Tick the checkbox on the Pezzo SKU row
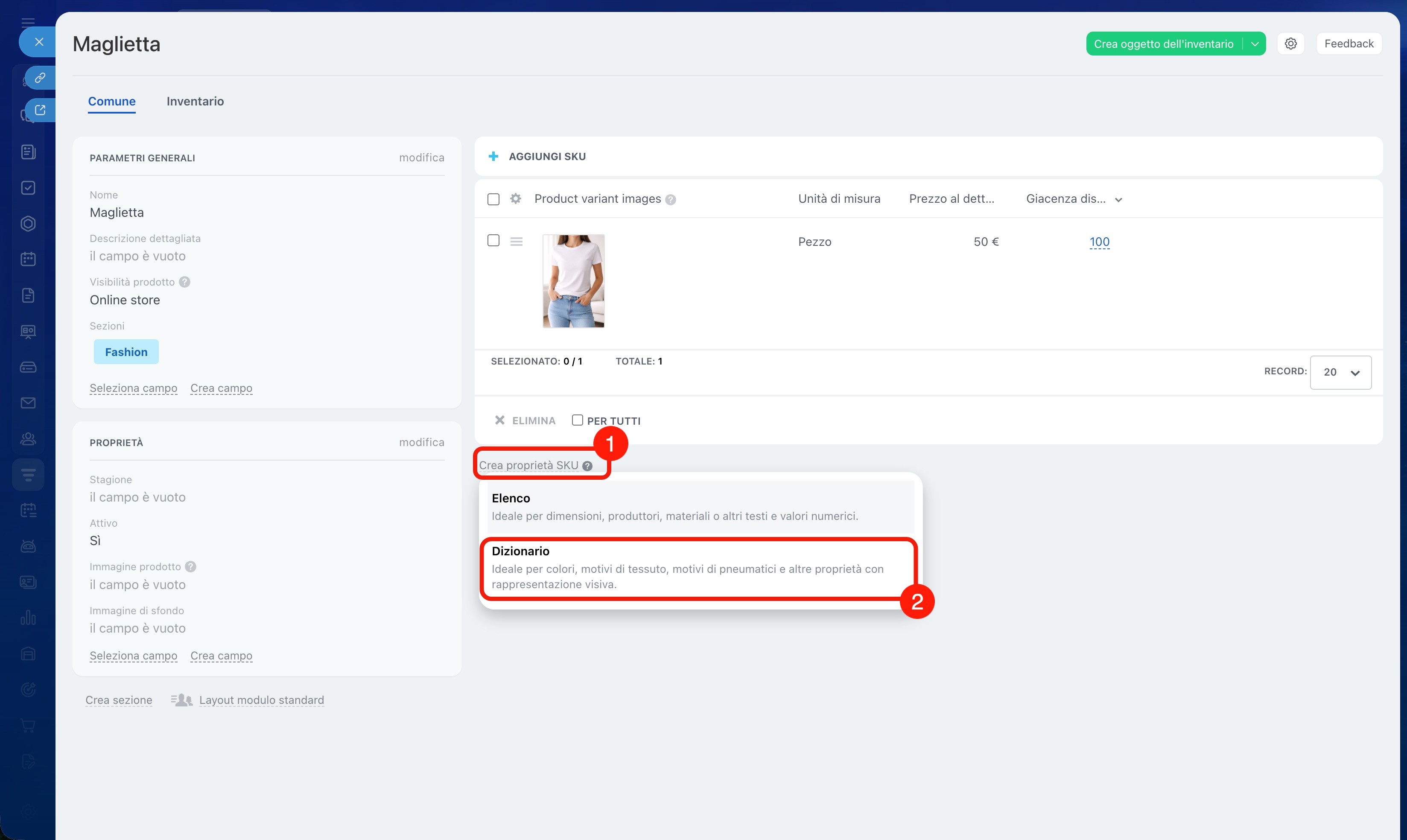 [x=493, y=241]
